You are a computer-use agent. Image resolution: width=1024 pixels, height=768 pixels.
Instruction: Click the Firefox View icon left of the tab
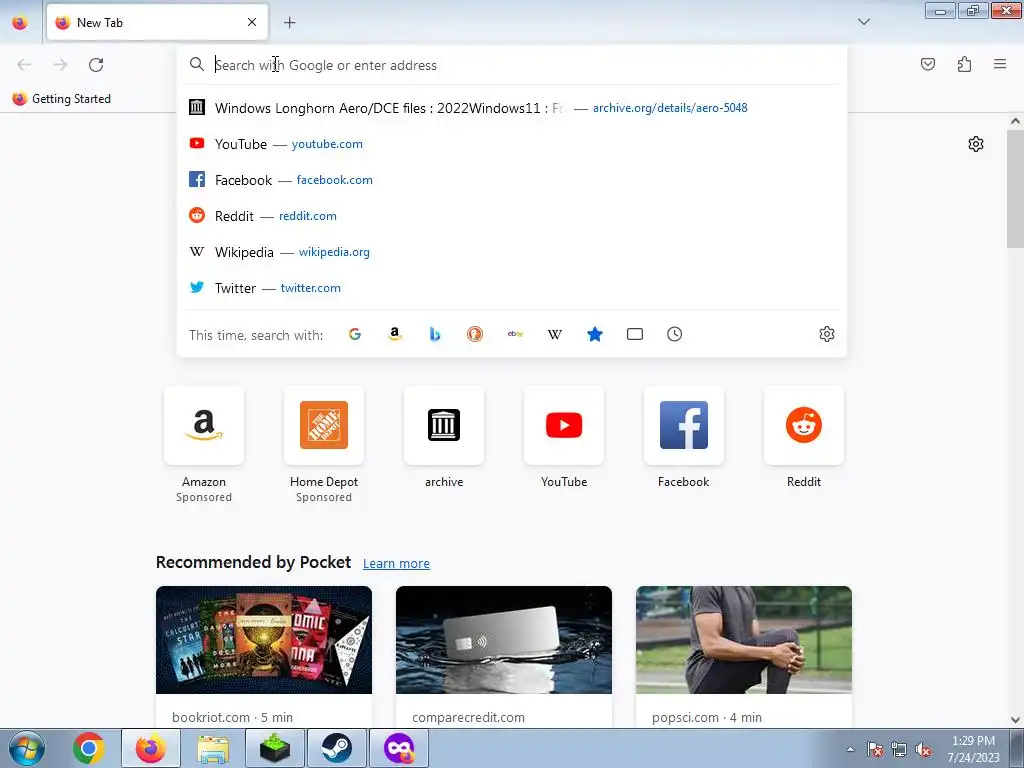tap(20, 22)
